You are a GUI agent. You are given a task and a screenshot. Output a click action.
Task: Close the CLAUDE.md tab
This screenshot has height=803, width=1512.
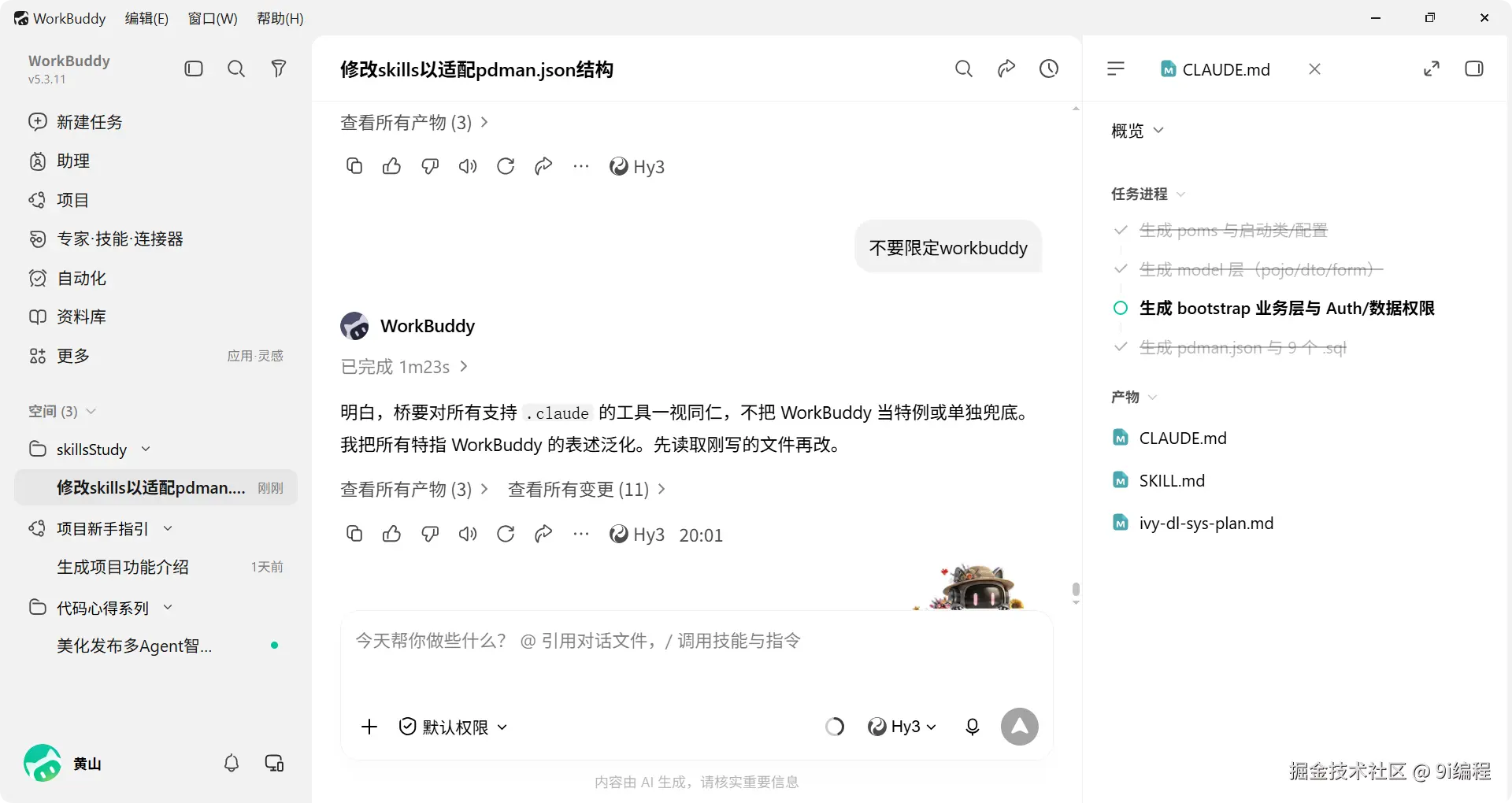click(x=1314, y=69)
